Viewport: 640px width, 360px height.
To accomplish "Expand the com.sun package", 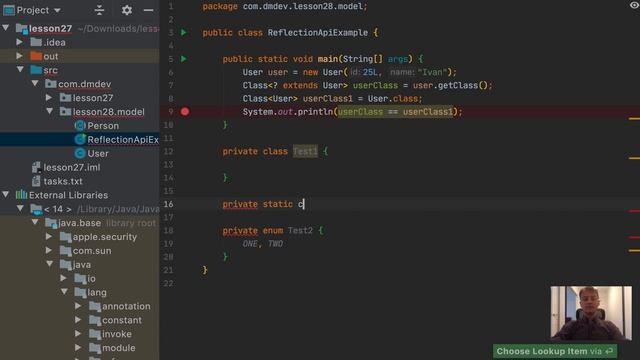I will pos(49,250).
